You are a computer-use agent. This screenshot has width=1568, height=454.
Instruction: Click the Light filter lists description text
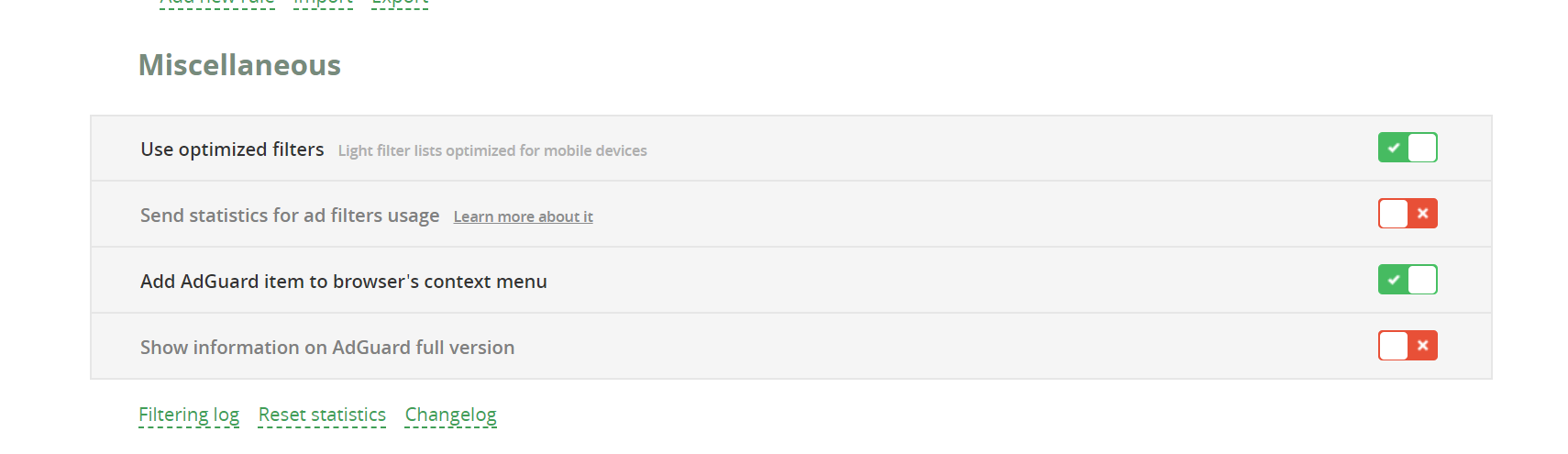coord(492,150)
